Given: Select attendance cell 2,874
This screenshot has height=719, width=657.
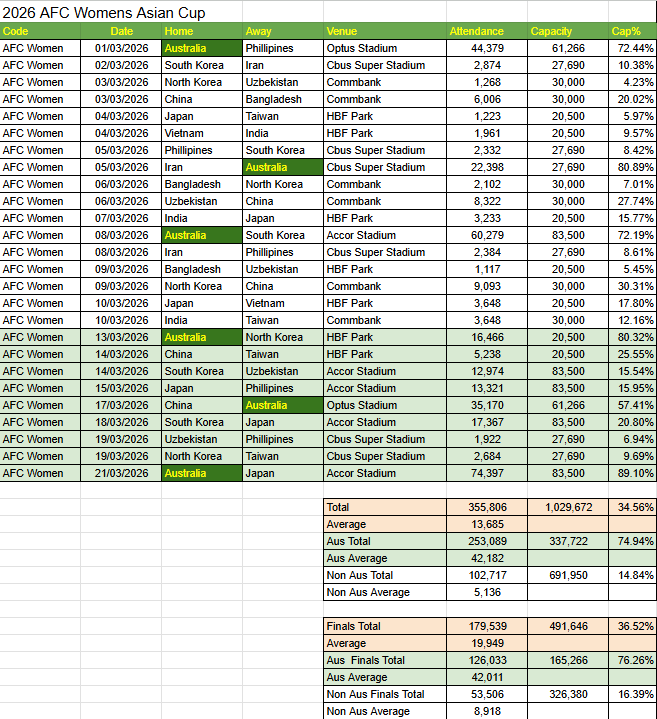Looking at the screenshot, I should point(487,65).
